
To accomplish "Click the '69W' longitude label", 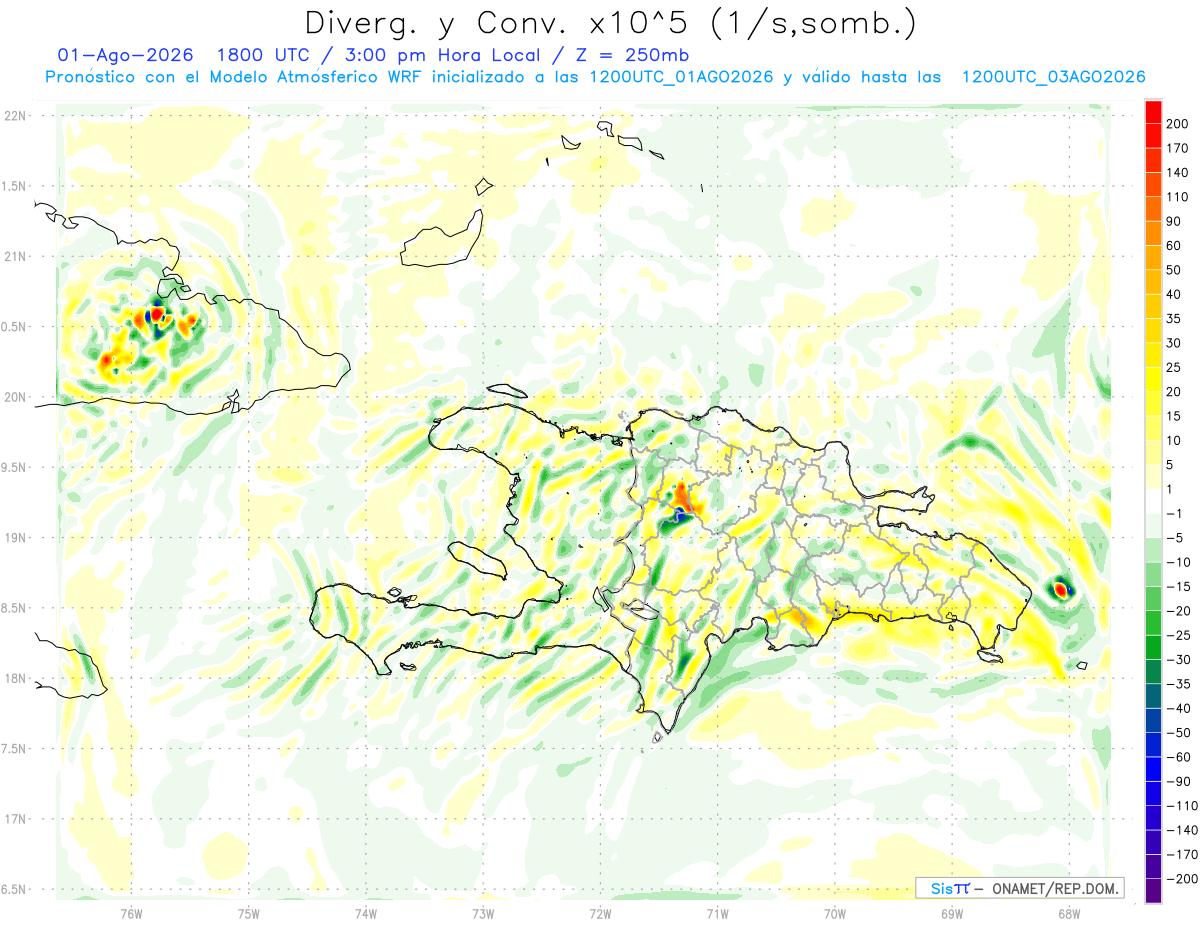I will 952,913.
